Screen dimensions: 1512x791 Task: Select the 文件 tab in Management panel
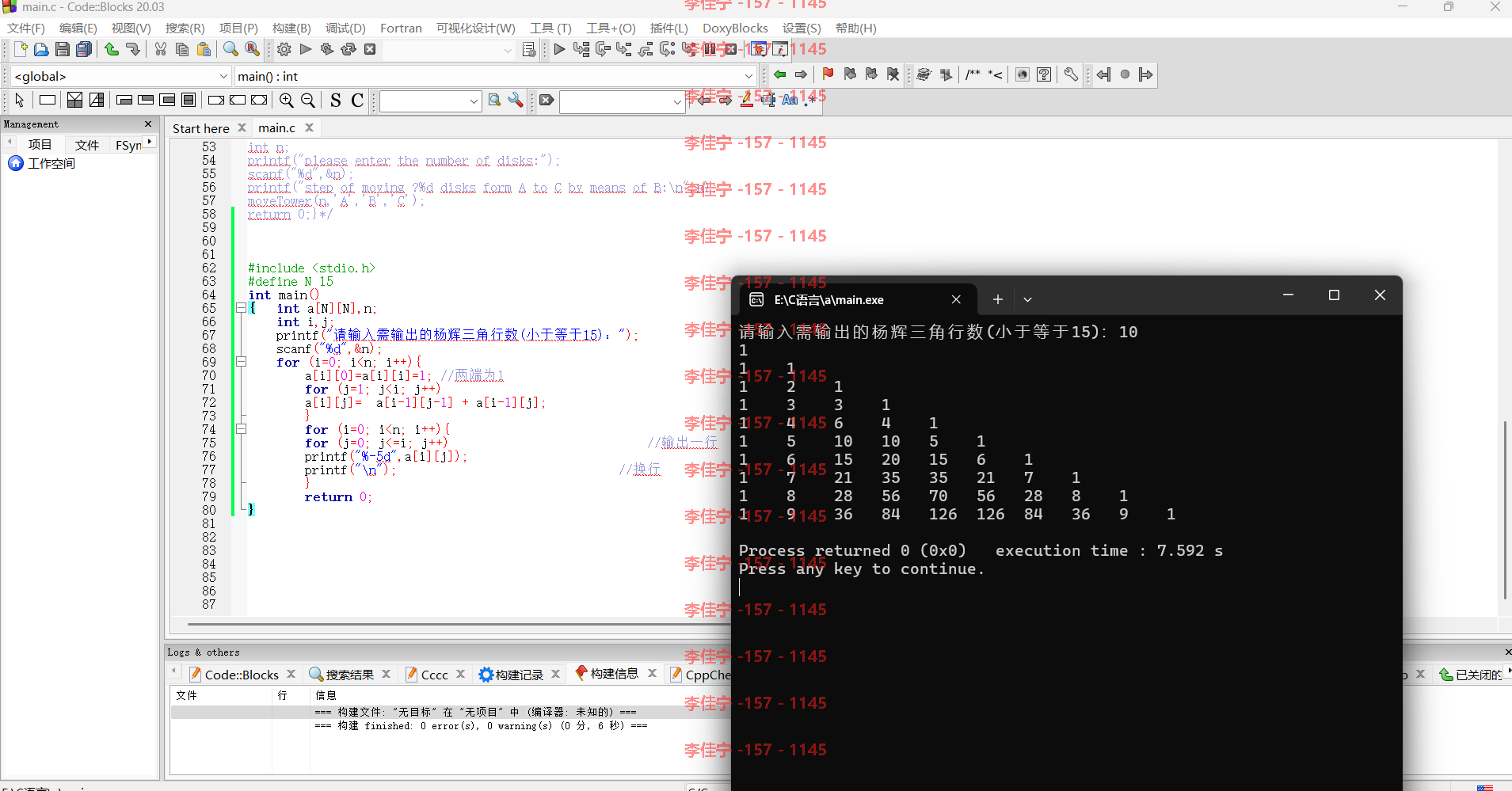click(86, 145)
